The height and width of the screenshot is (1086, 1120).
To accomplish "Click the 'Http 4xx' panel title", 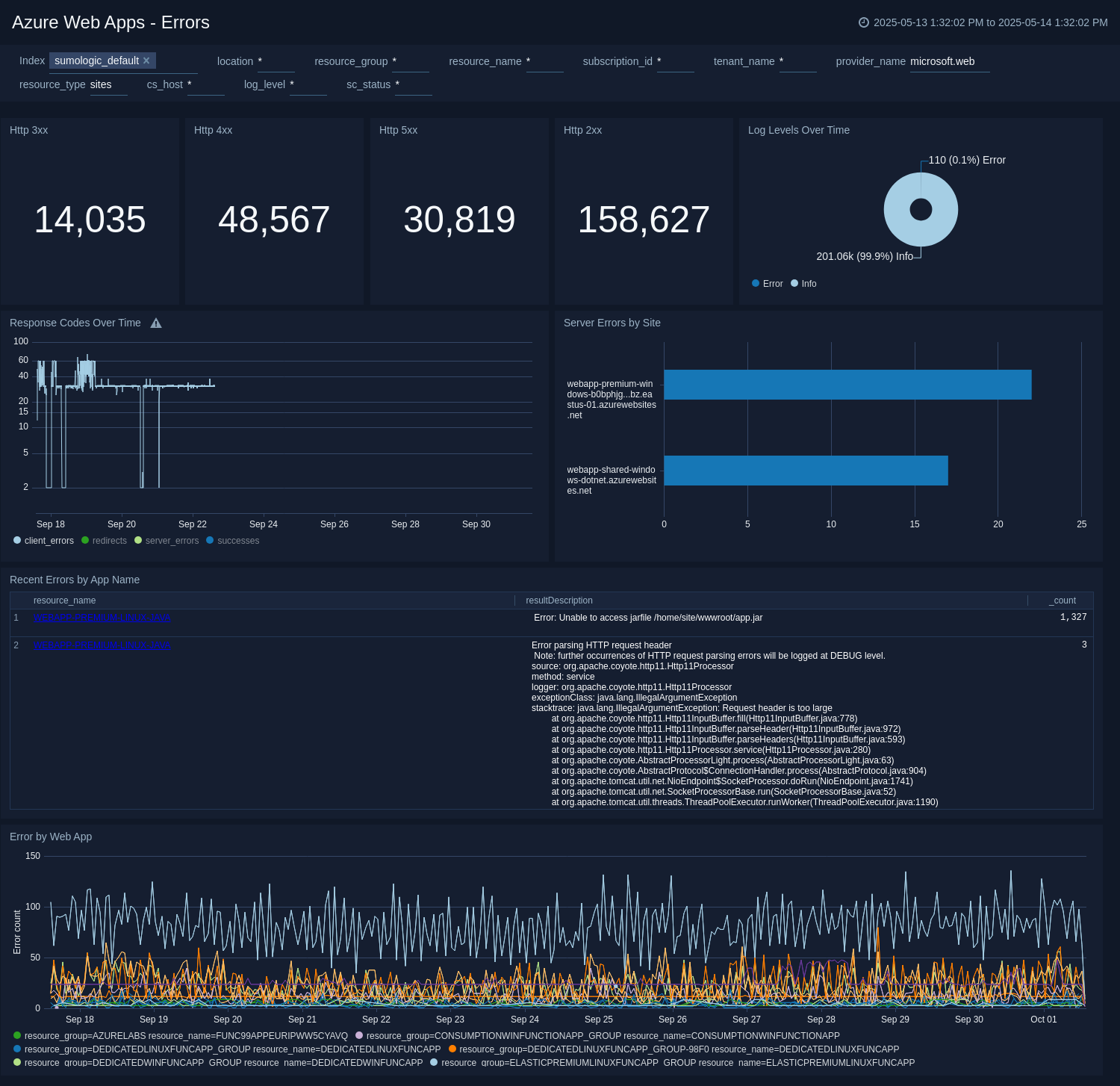I will (214, 130).
